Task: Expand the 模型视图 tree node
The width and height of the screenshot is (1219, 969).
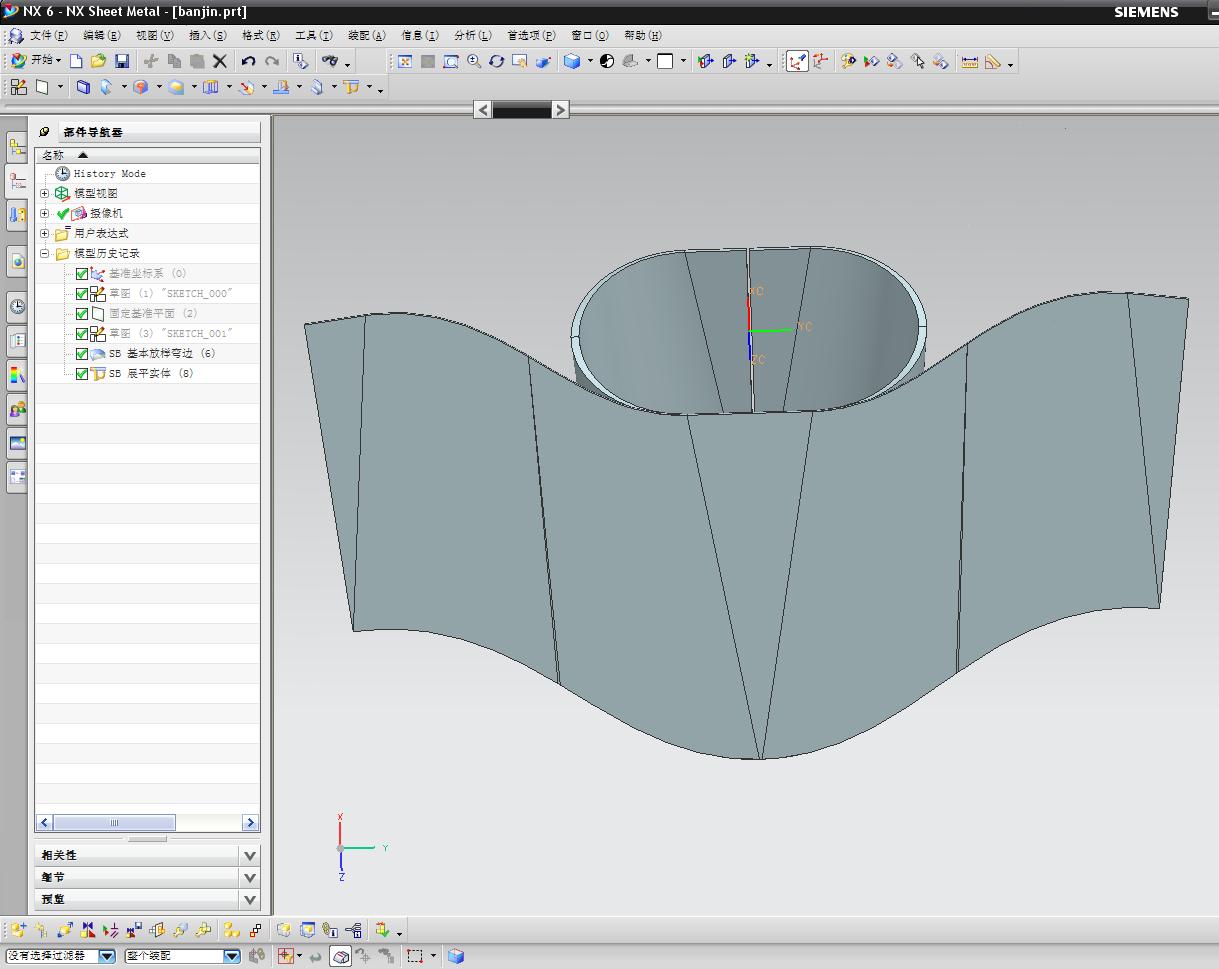Action: coord(44,193)
